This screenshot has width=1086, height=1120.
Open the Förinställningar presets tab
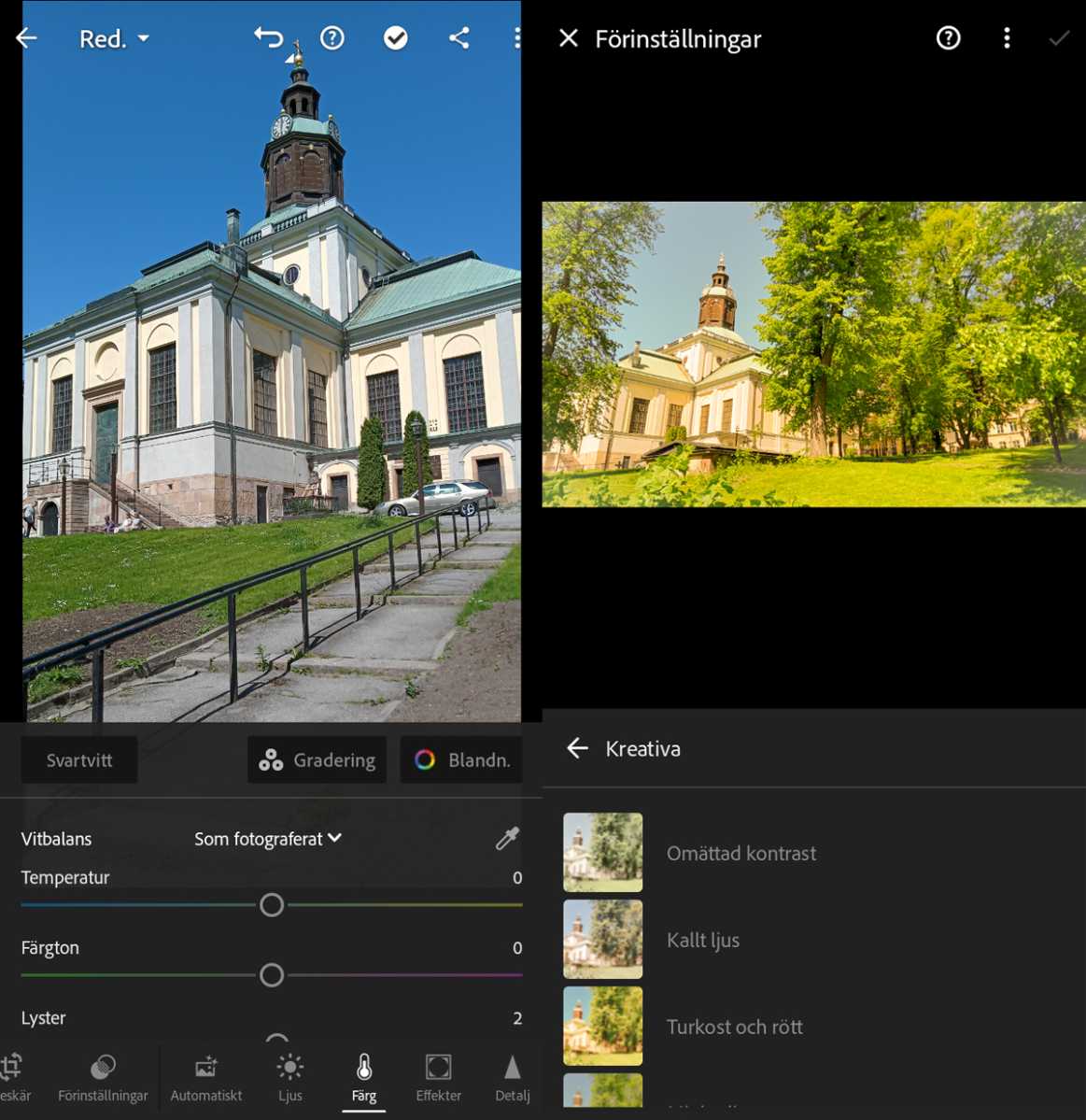[103, 1078]
